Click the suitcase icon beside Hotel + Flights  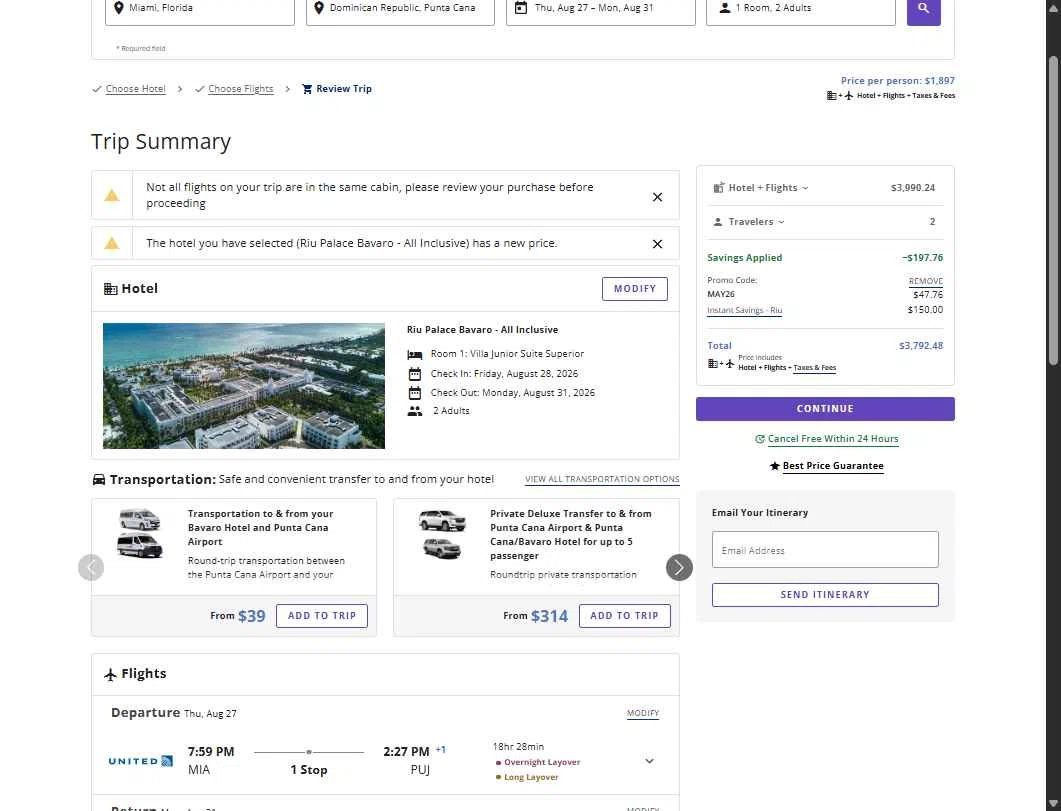tap(719, 187)
